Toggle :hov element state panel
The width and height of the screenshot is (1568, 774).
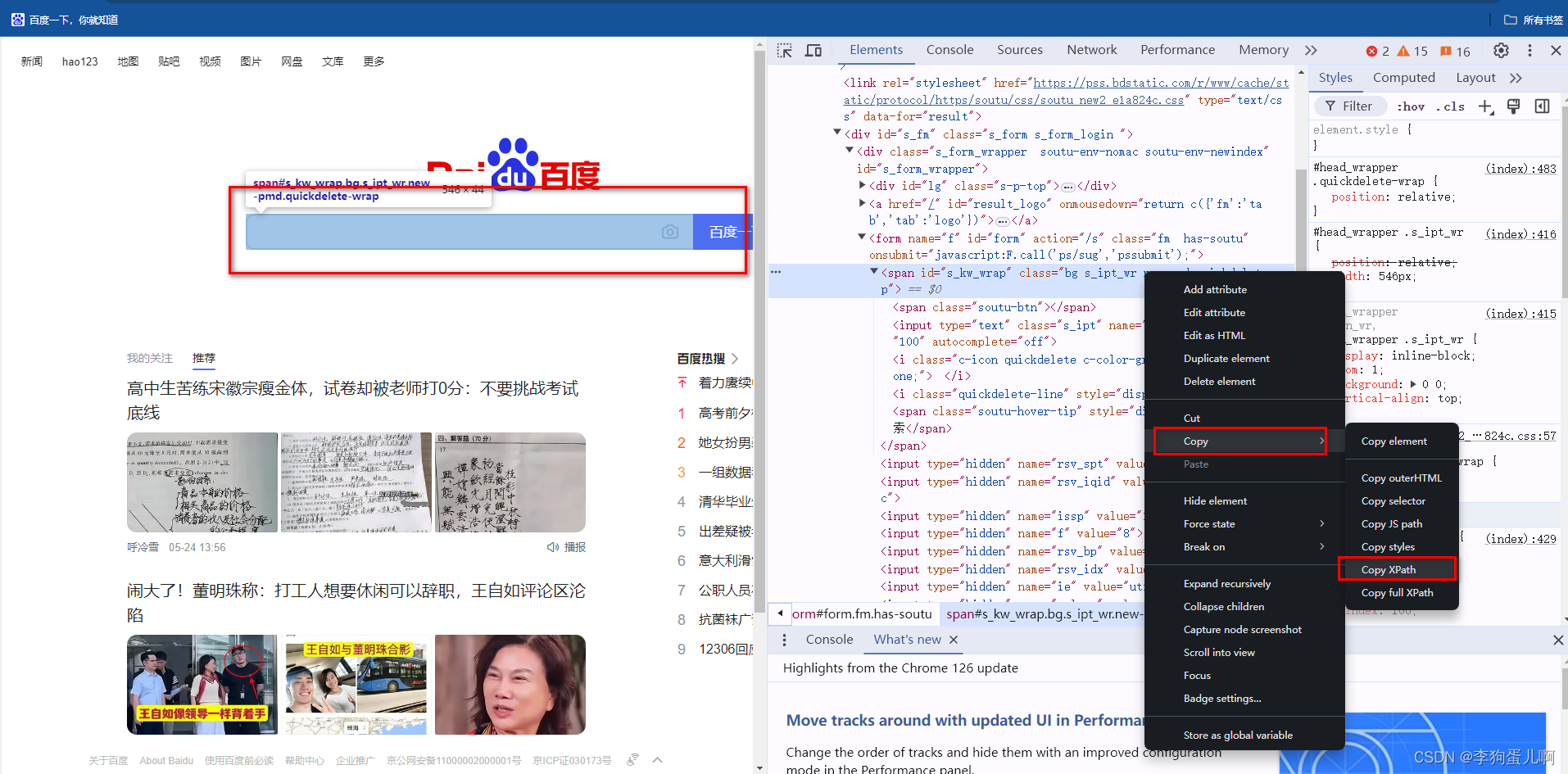(x=1411, y=106)
